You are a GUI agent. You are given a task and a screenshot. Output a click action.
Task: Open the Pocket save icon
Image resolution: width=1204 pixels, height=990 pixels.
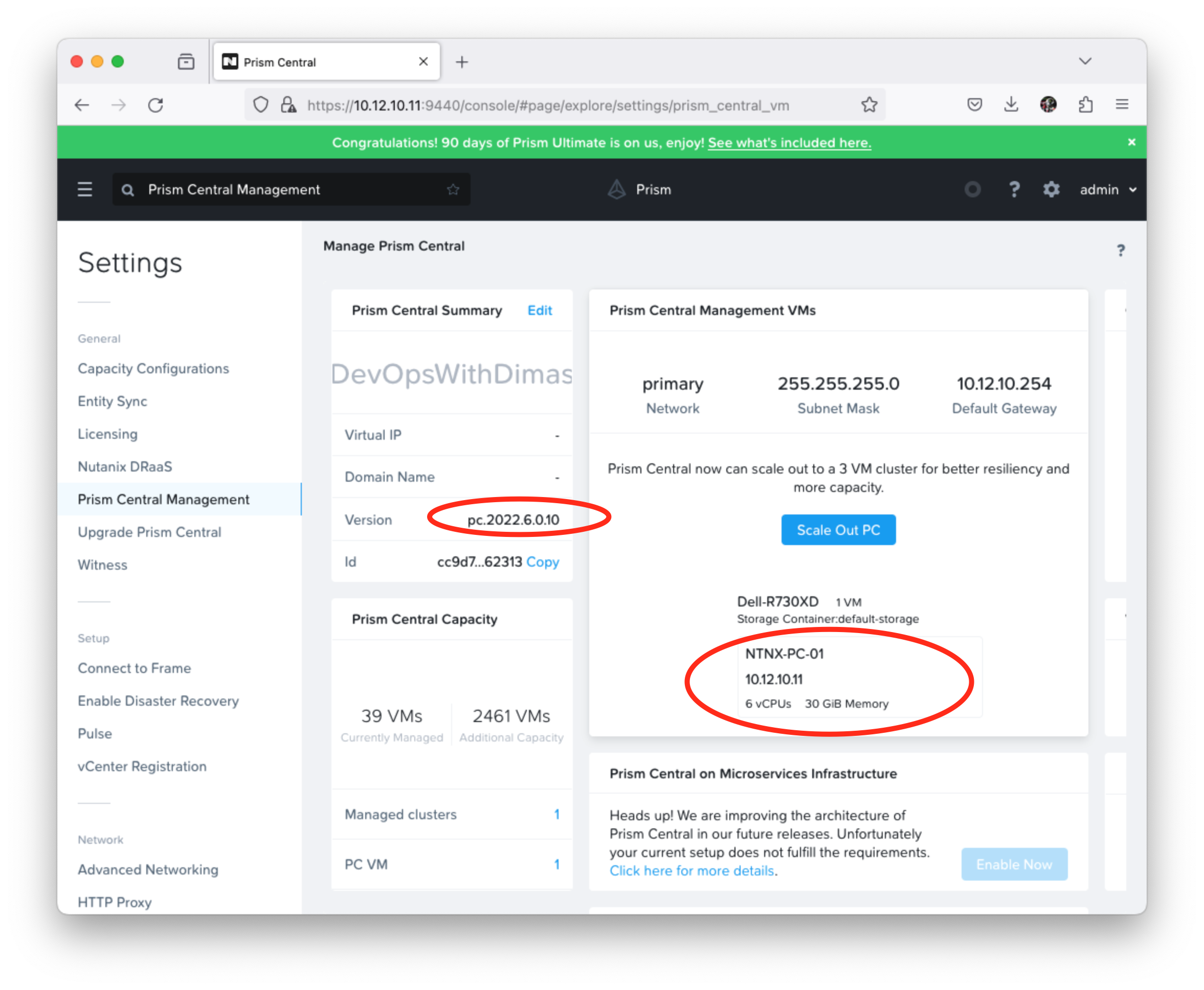(975, 104)
